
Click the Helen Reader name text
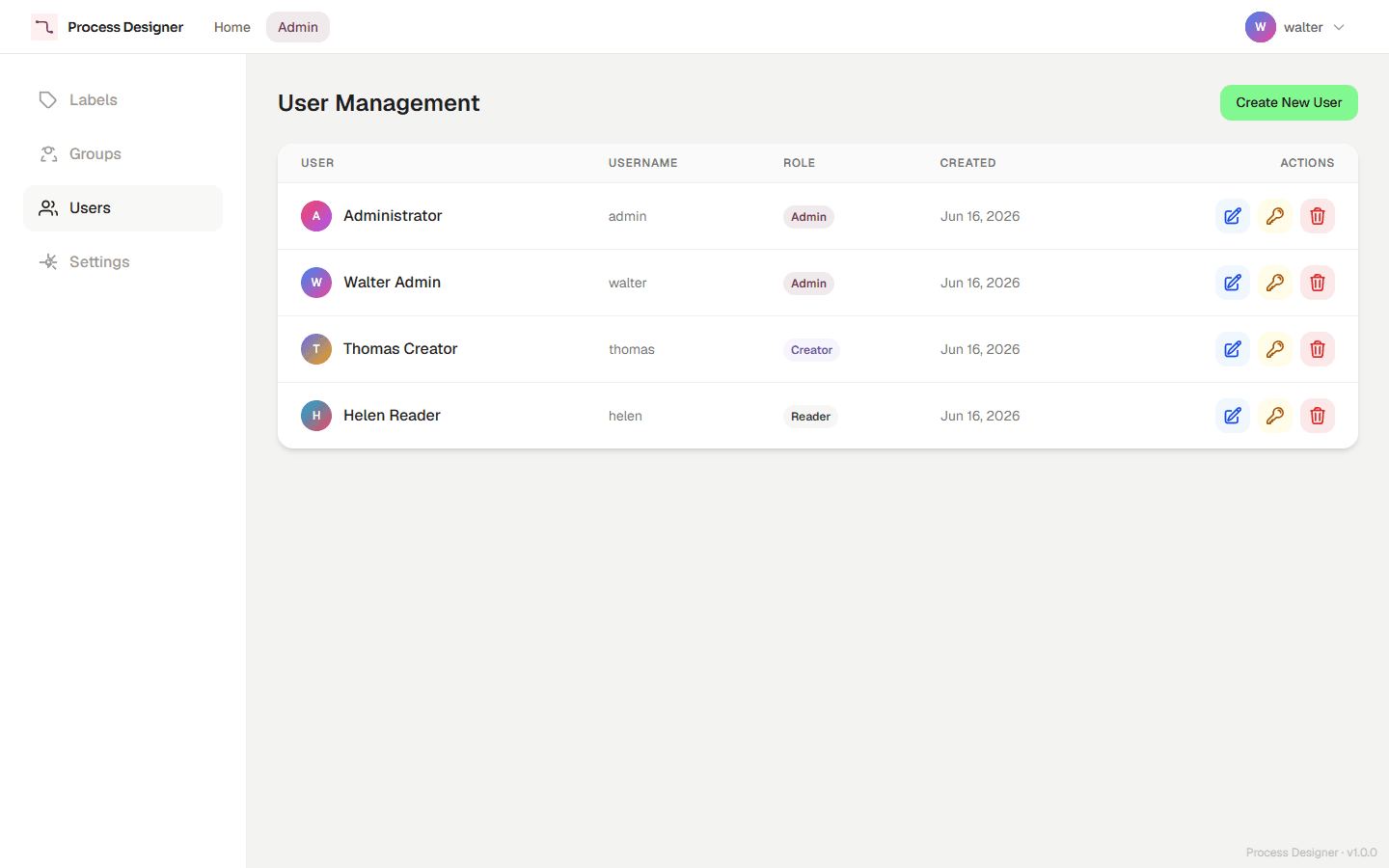392,416
